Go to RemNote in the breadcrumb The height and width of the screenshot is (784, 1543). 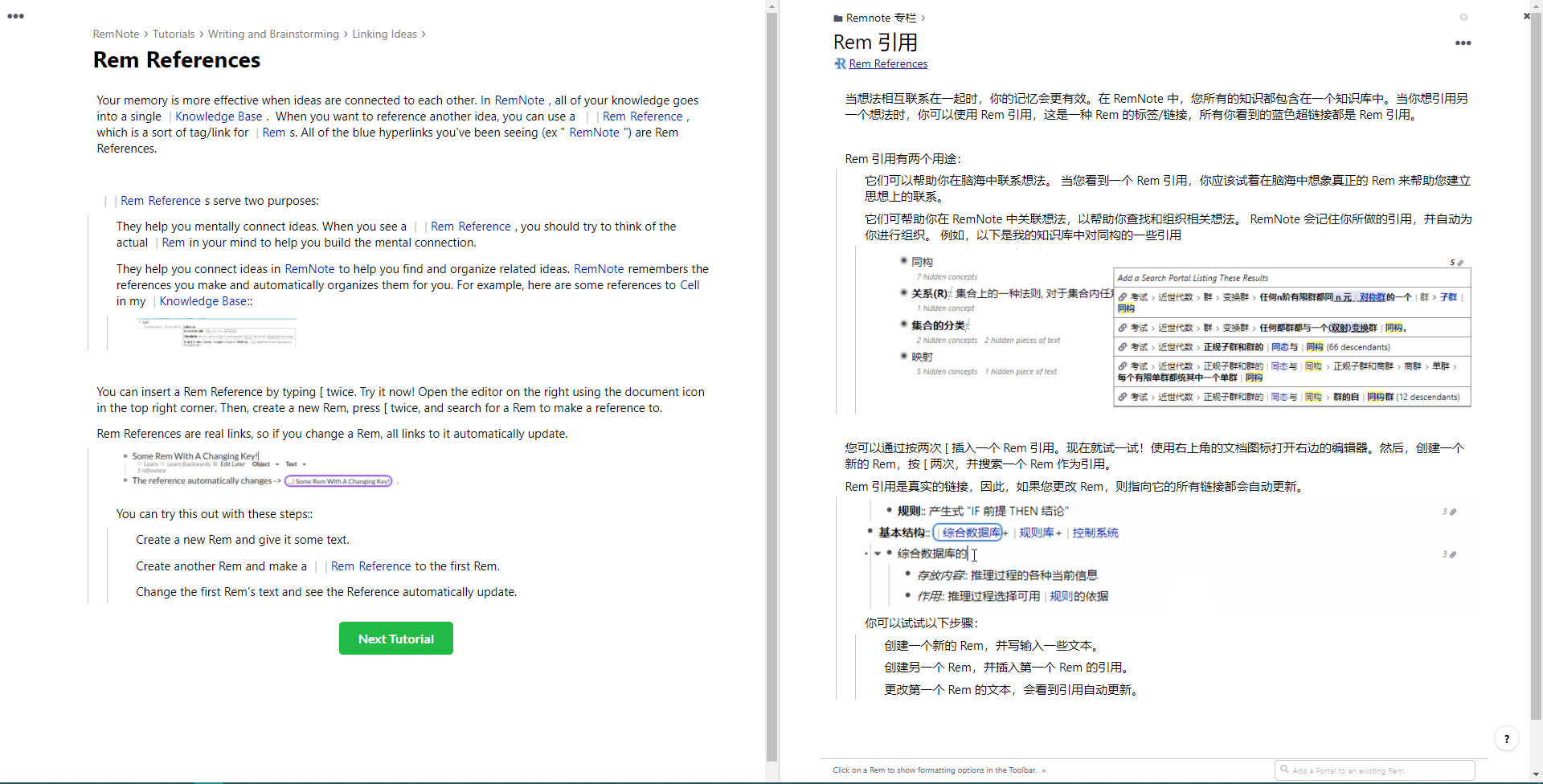tap(117, 34)
